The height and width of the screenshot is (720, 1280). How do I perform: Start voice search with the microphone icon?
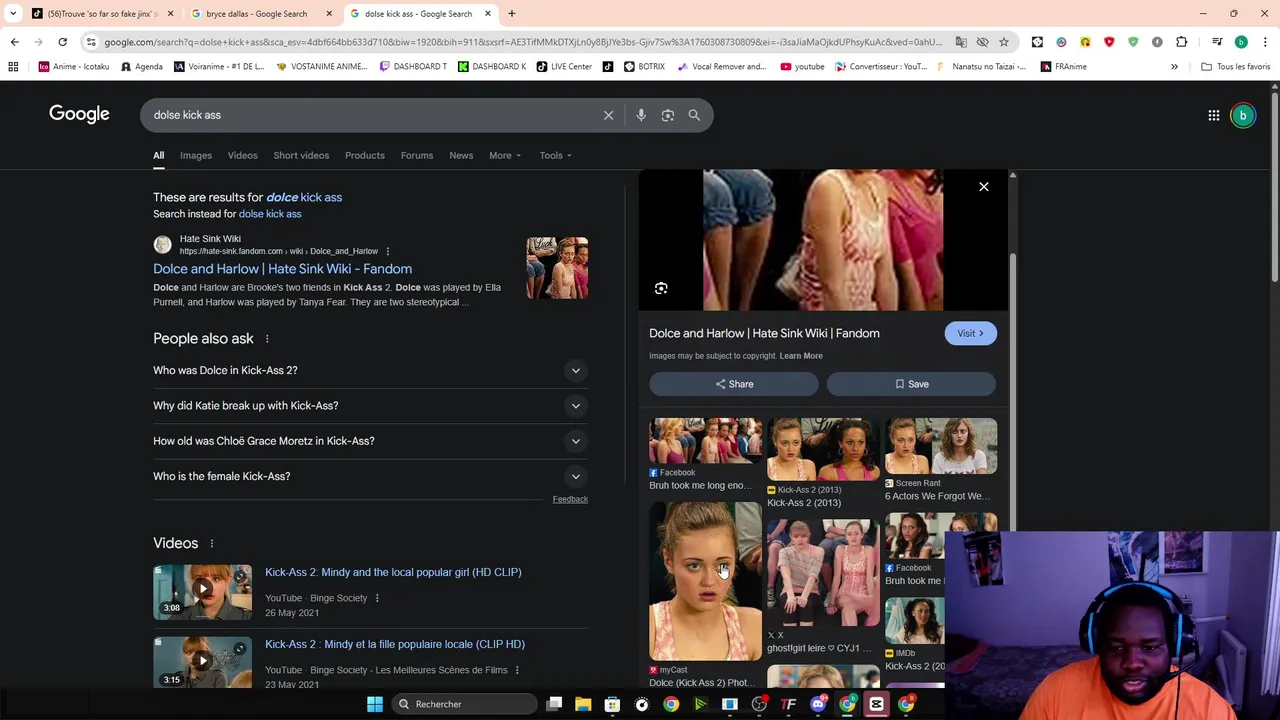click(x=641, y=115)
